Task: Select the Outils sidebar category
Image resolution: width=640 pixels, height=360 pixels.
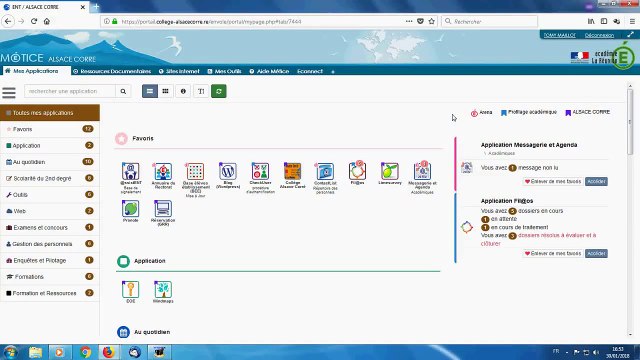Action: (50, 195)
